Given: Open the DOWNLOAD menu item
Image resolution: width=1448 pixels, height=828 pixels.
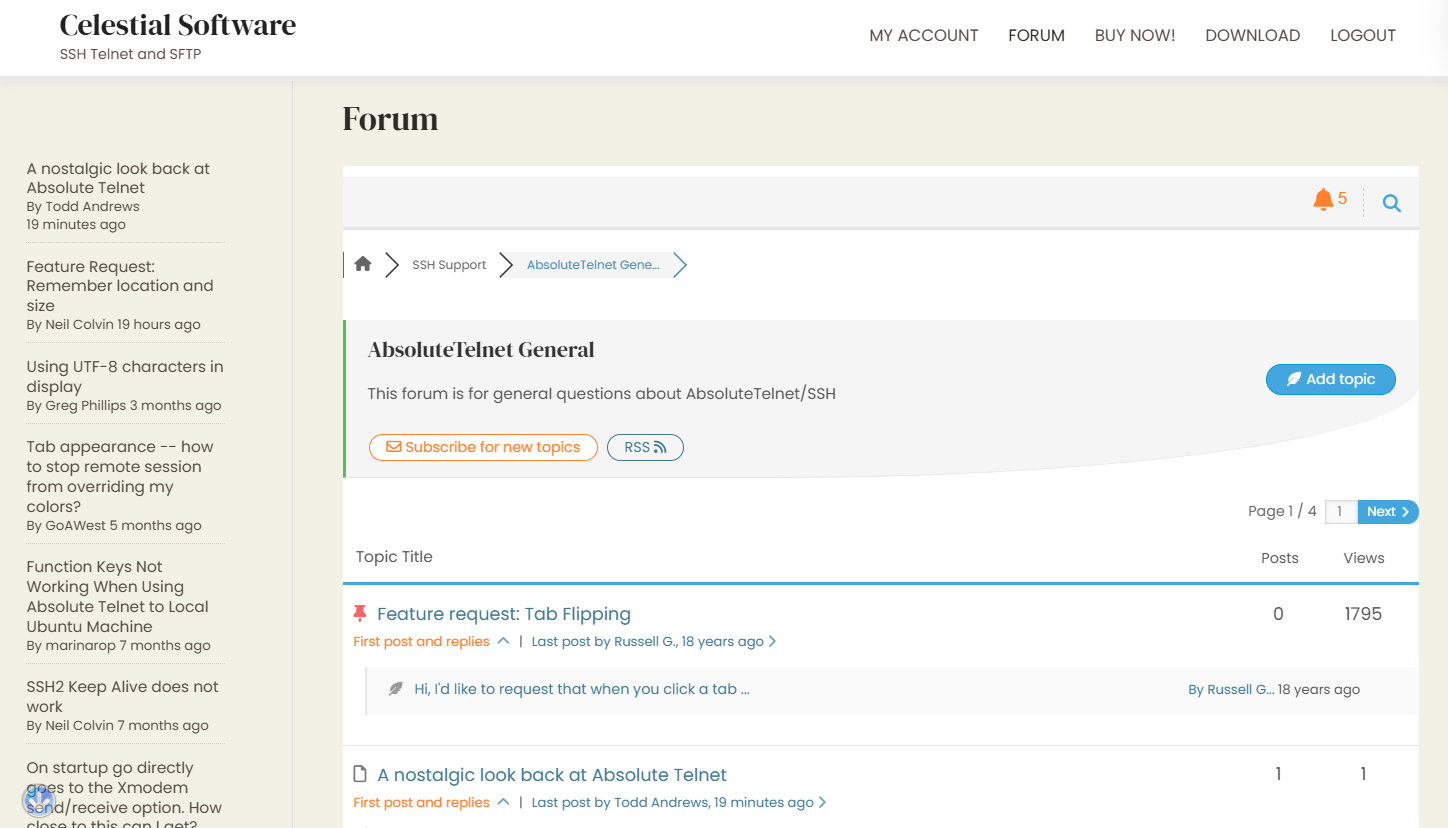Looking at the screenshot, I should [1252, 36].
